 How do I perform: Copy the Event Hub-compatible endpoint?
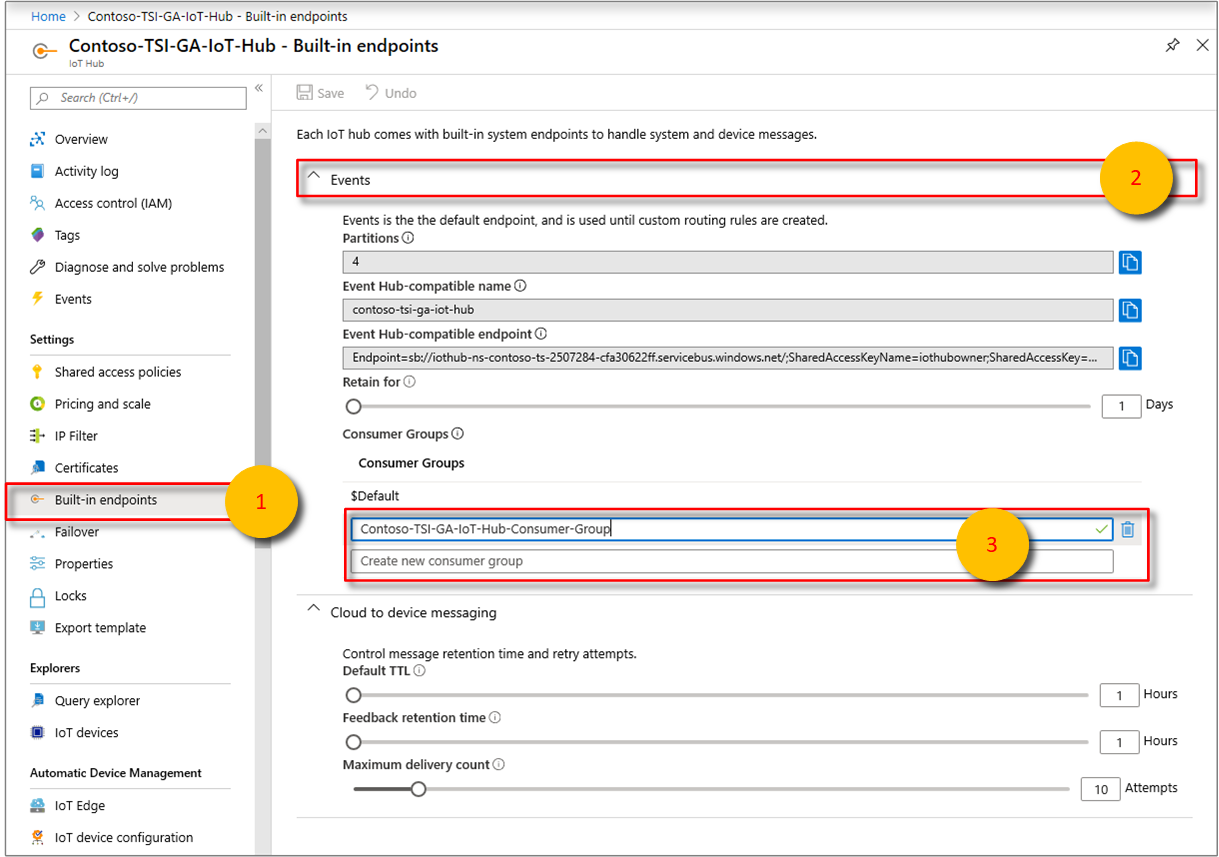tap(1129, 357)
